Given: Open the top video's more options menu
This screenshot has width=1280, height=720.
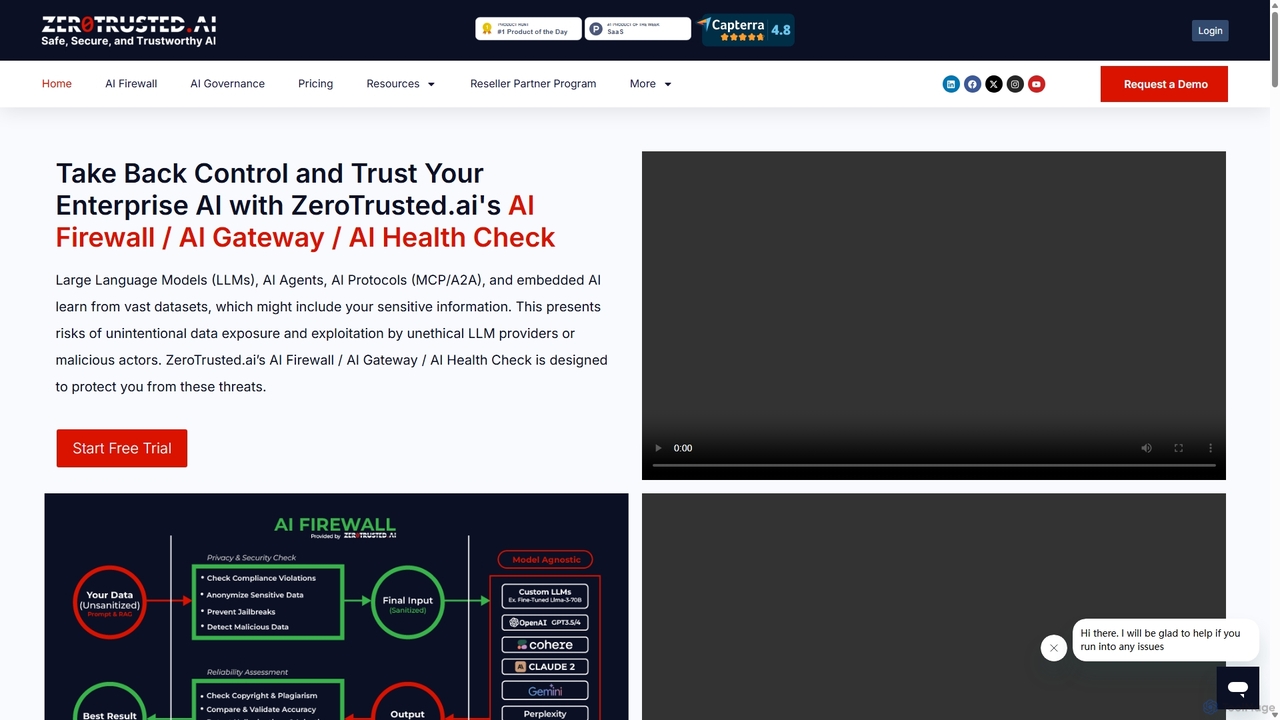Looking at the screenshot, I should (1210, 448).
